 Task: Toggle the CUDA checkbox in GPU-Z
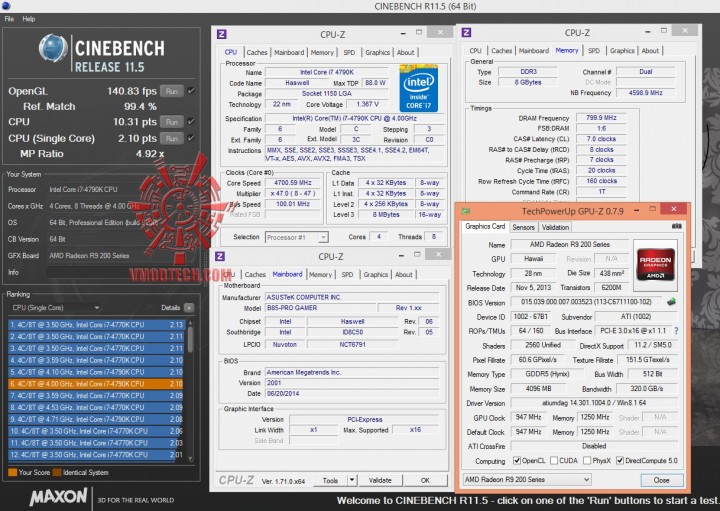coord(554,460)
